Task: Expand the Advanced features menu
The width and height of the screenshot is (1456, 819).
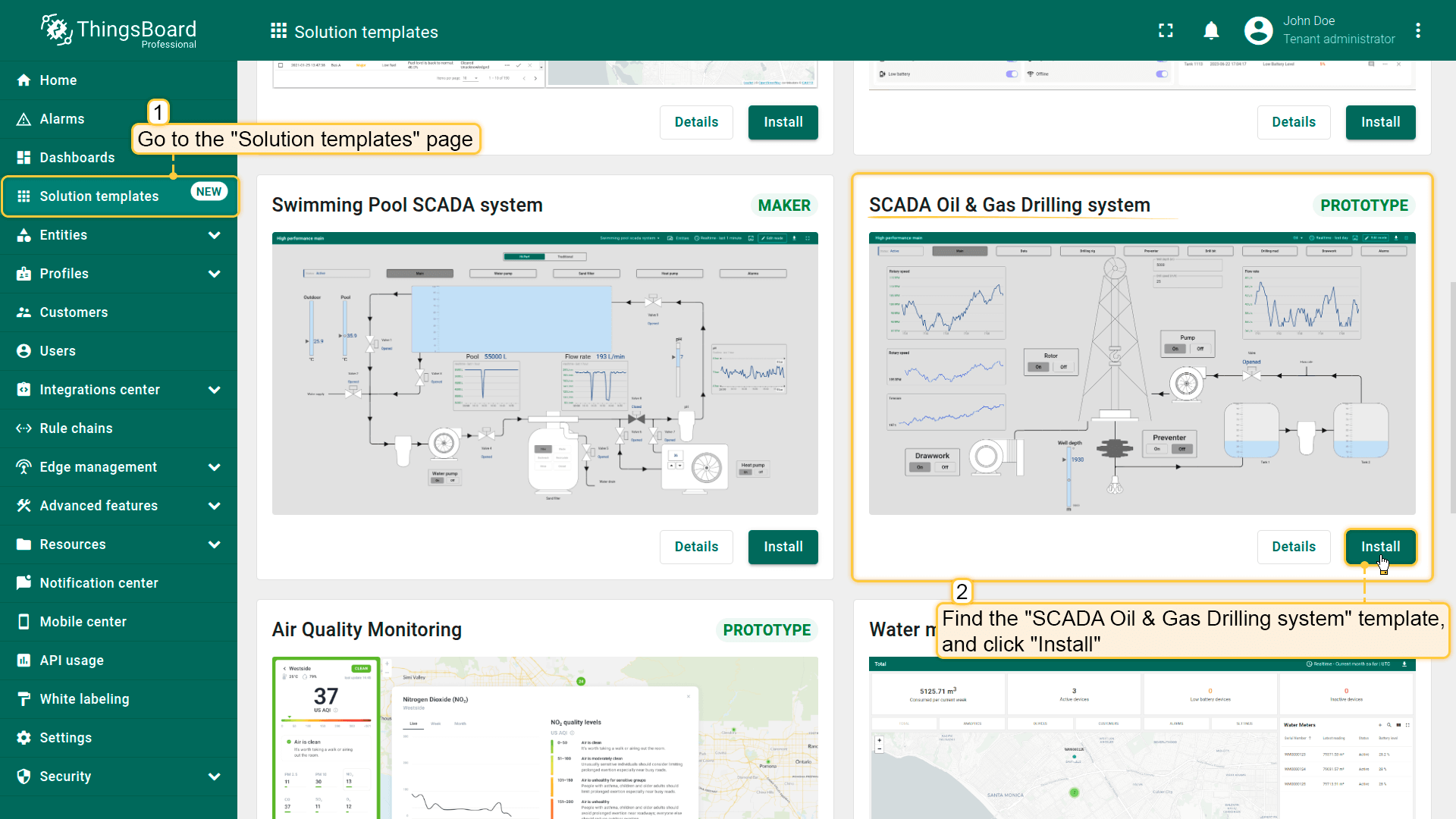Action: (x=215, y=506)
